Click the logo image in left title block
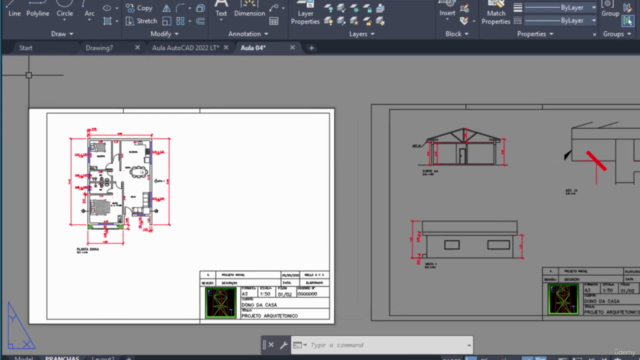 click(221, 302)
